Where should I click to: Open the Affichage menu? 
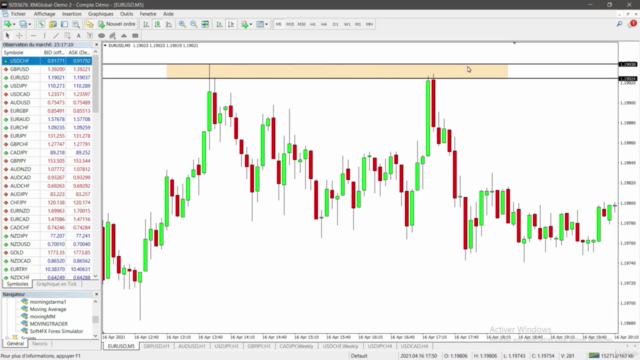44,14
